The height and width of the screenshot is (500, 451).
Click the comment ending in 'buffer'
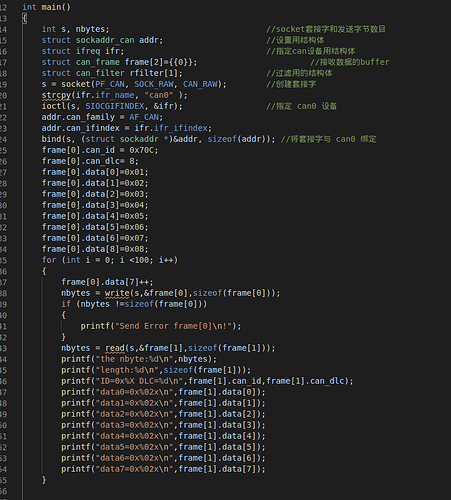pyautogui.click(x=350, y=62)
